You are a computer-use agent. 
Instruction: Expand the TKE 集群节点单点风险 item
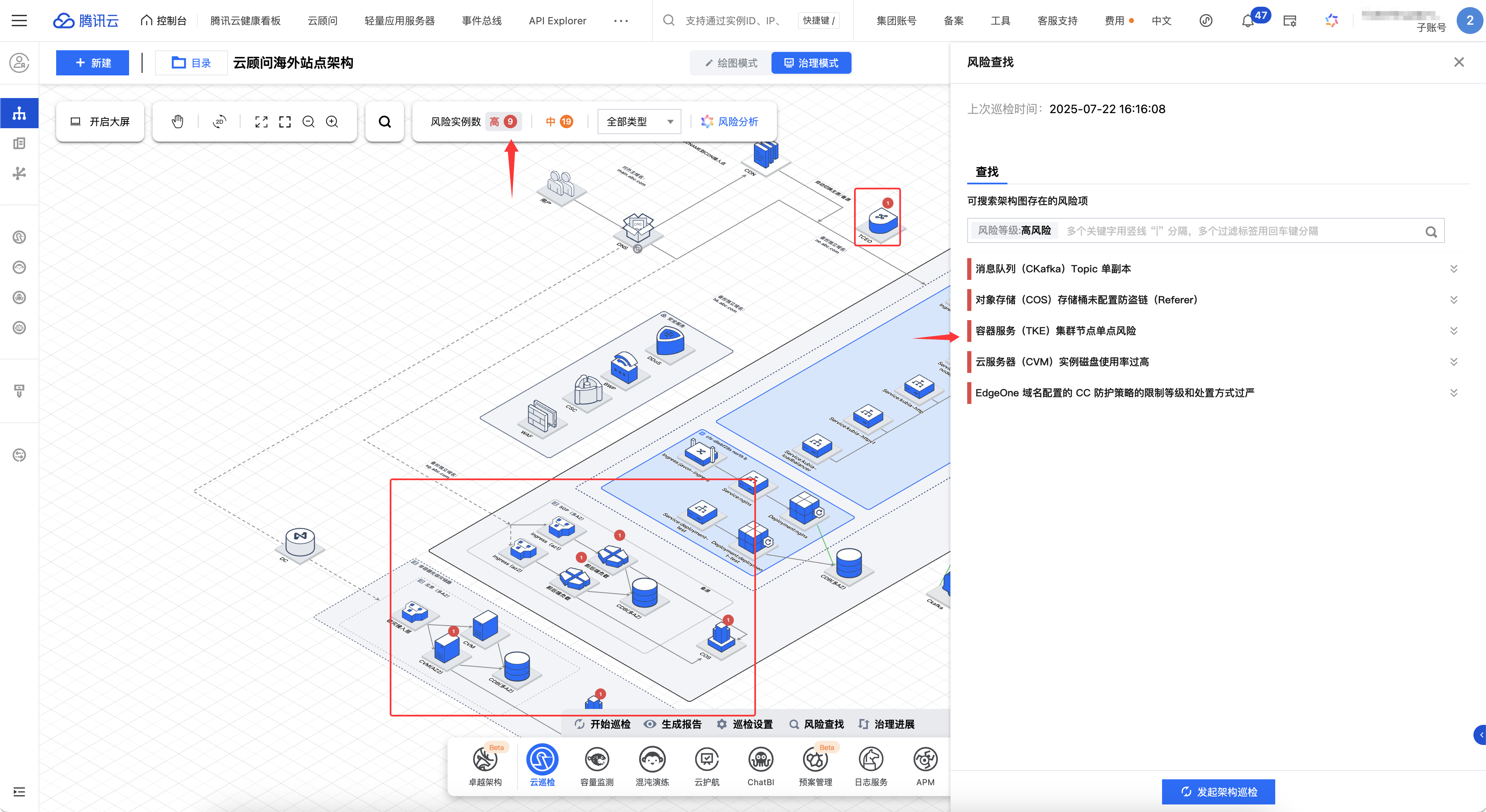point(1453,331)
